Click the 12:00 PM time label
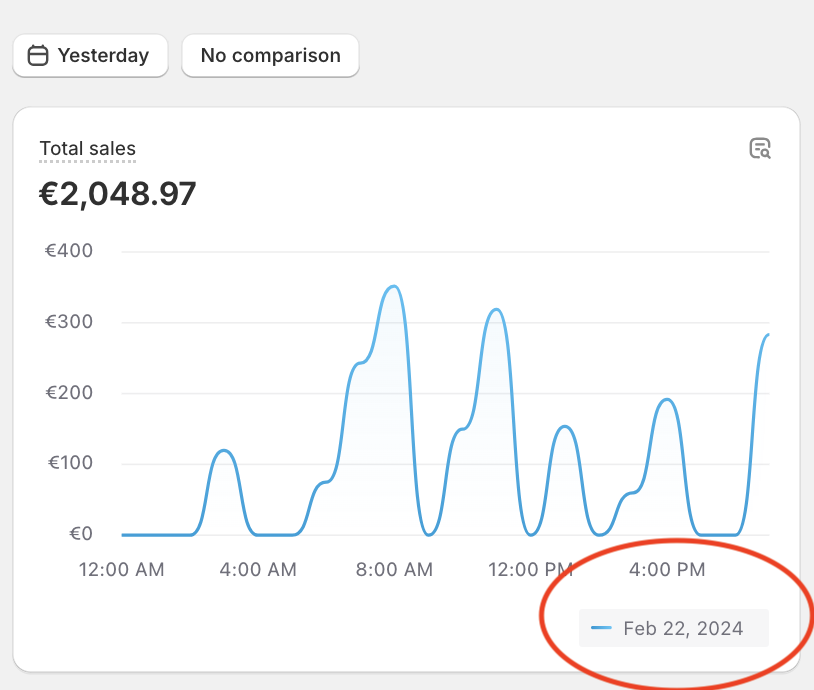Viewport: 814px width, 690px height. pyautogui.click(x=531, y=570)
